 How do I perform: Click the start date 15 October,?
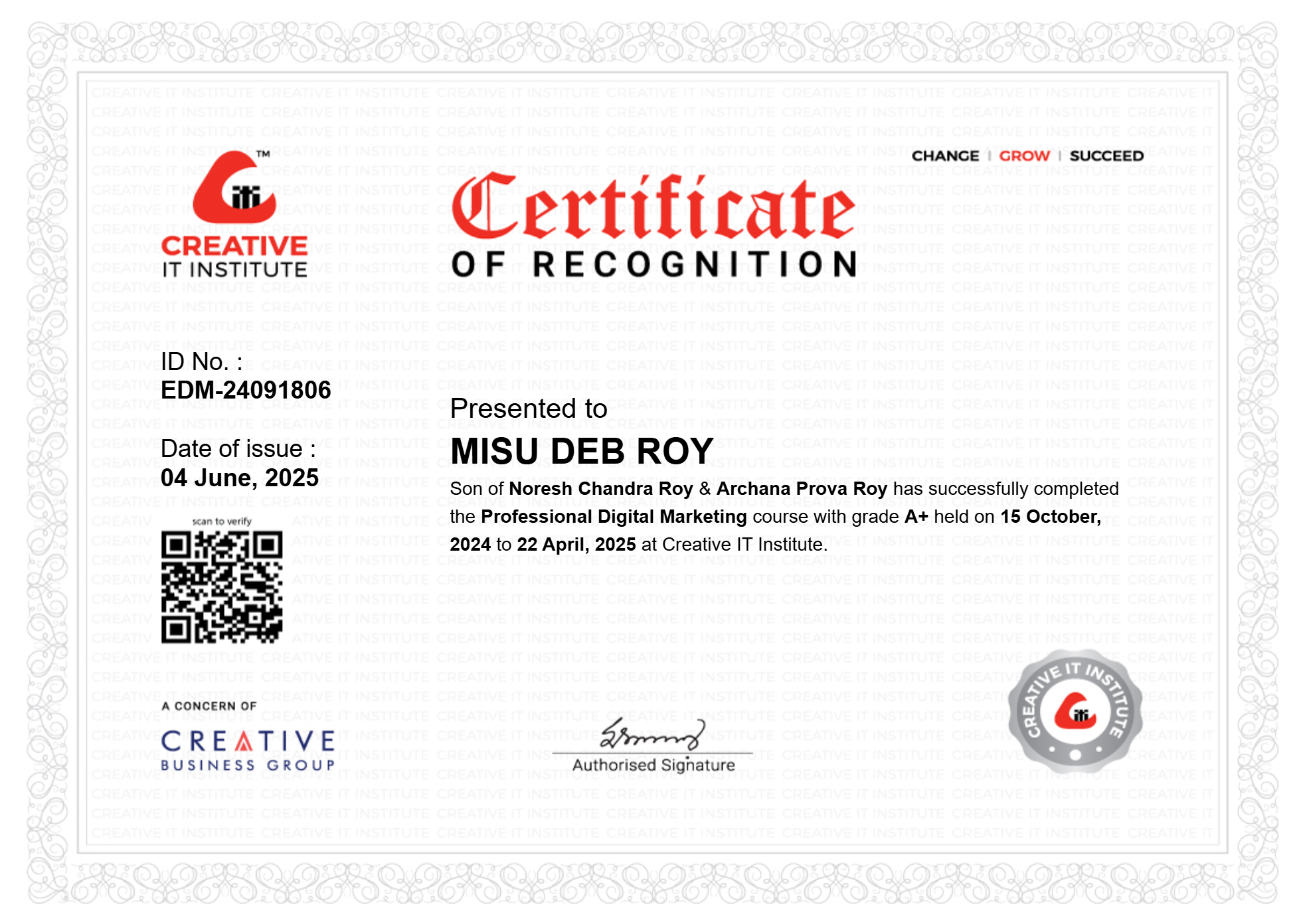(x=1051, y=517)
